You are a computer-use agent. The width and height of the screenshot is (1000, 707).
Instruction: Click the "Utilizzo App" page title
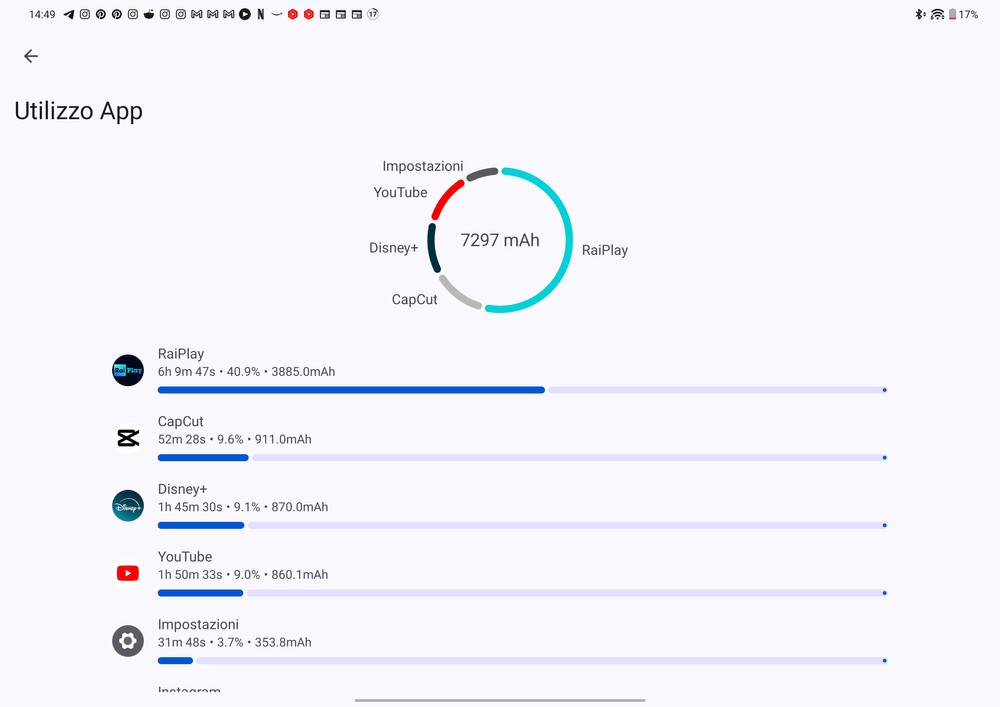coord(78,111)
